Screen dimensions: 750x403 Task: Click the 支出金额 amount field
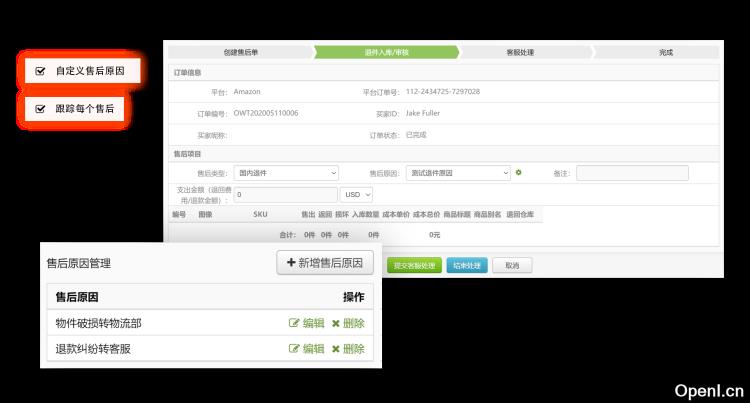(x=286, y=195)
